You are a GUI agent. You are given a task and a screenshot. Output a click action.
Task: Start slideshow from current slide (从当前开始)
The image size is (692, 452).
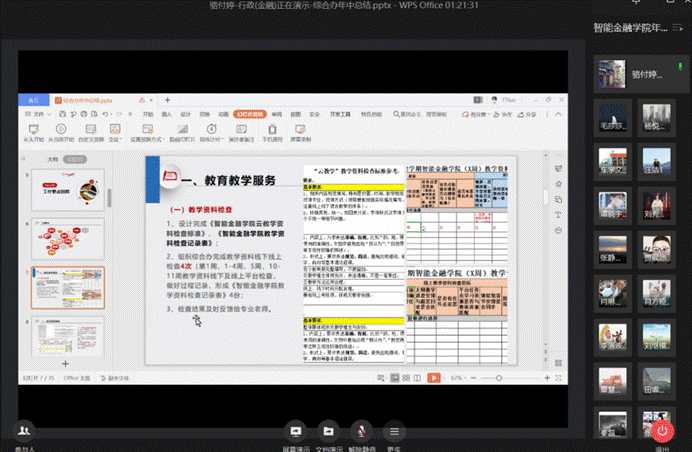coord(60,132)
